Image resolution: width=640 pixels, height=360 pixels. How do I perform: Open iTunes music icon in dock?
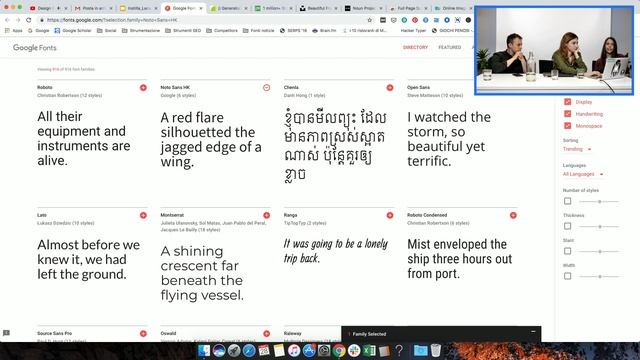pos(294,350)
